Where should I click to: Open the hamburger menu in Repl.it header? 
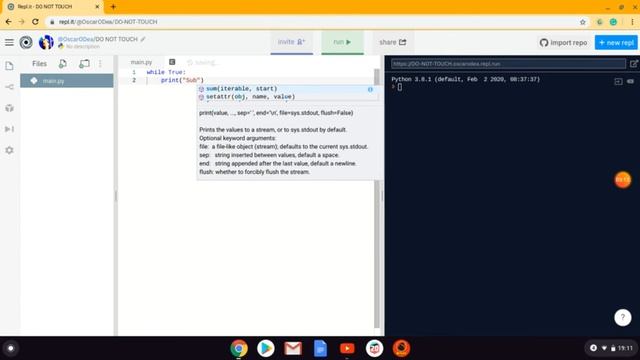coord(9,42)
